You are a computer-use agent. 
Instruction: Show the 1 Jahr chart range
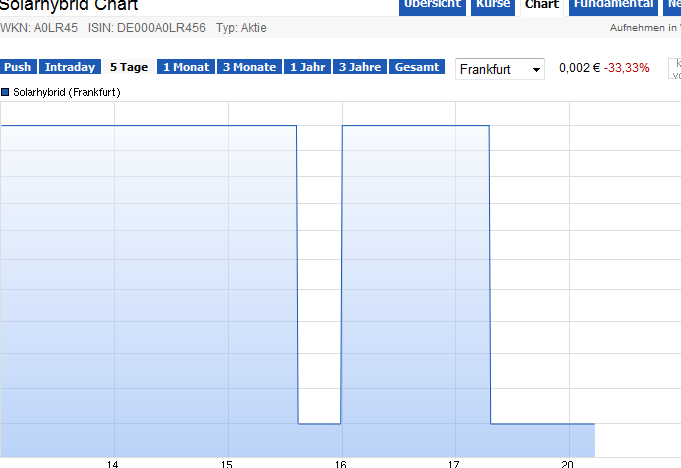pos(307,67)
